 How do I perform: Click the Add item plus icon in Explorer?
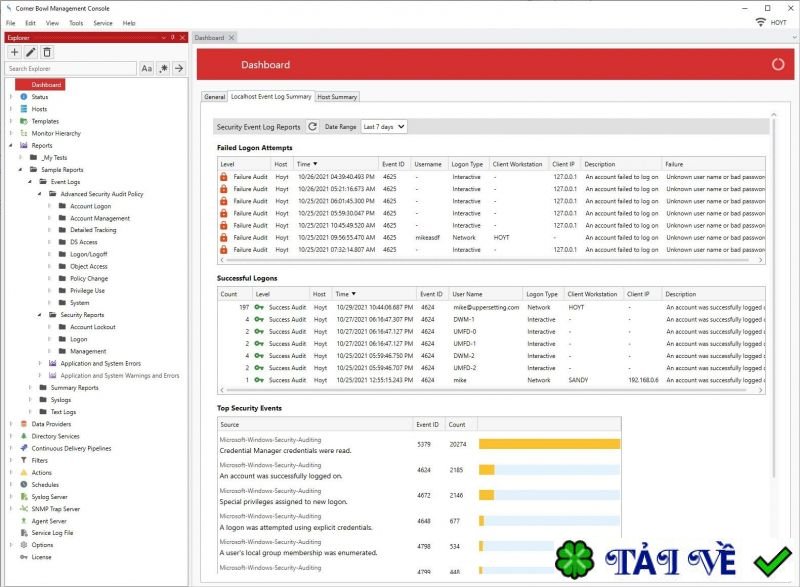(x=14, y=53)
